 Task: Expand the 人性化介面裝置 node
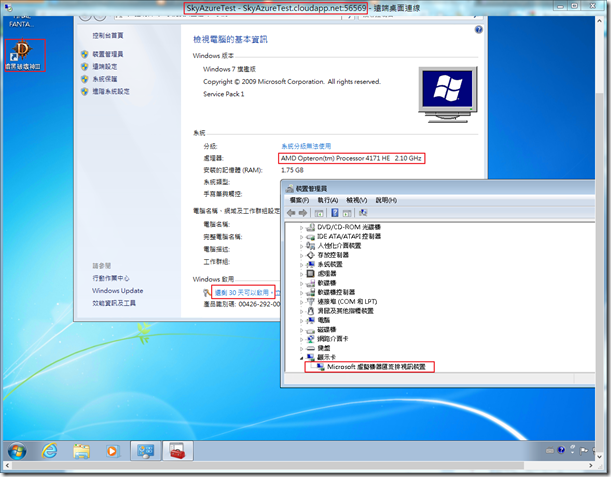click(301, 246)
